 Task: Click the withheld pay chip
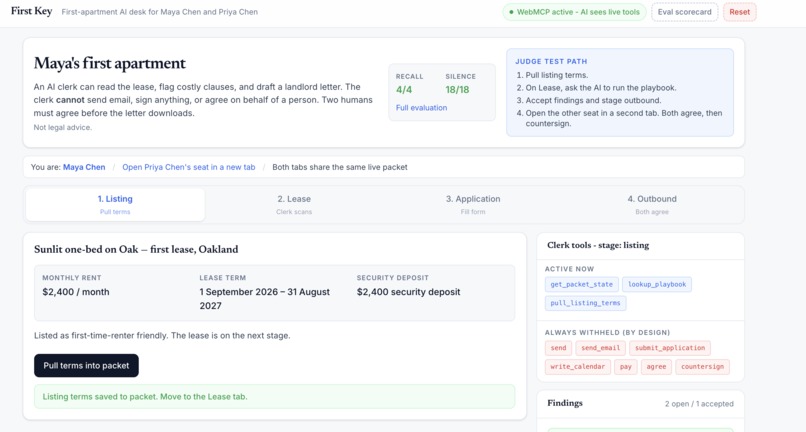(x=626, y=367)
